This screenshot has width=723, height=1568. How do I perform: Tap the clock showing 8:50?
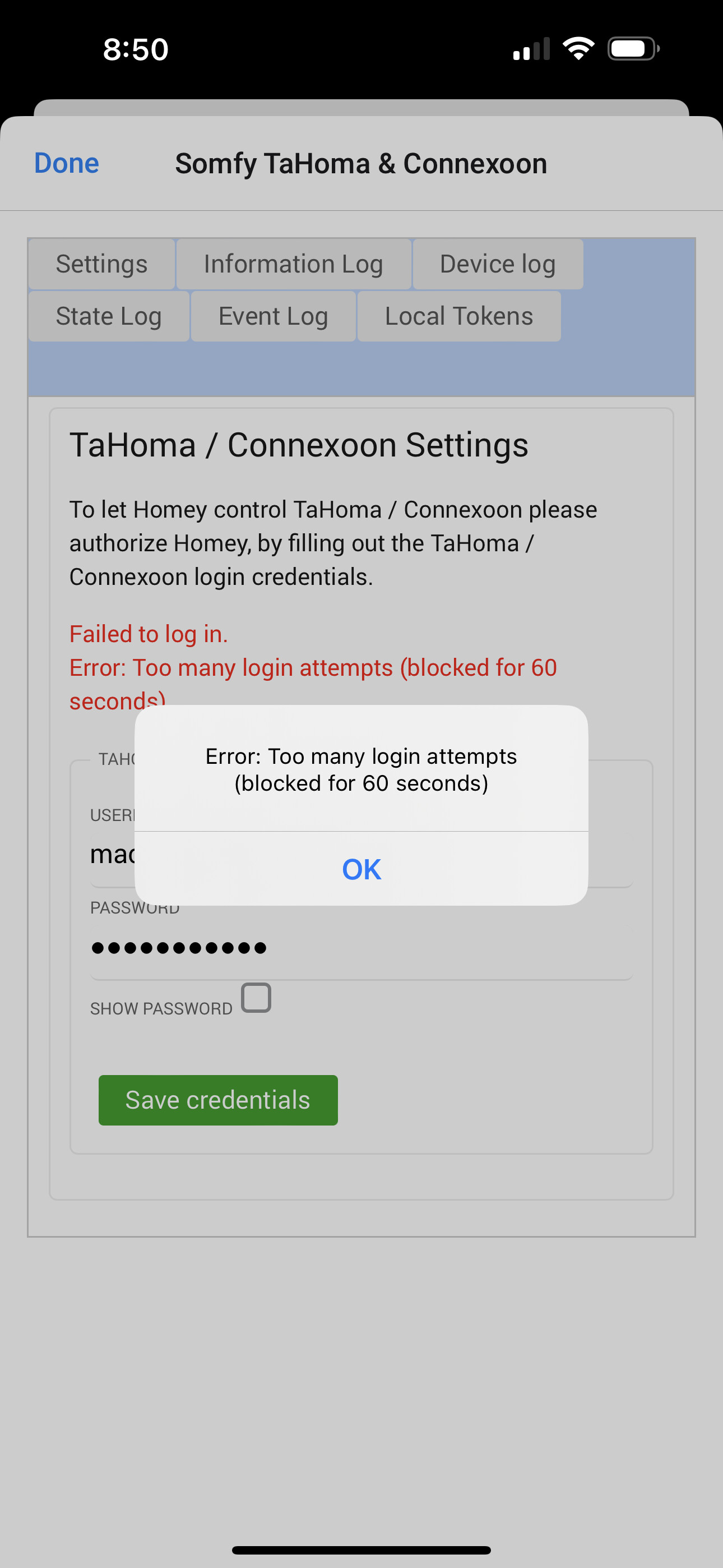(x=135, y=49)
